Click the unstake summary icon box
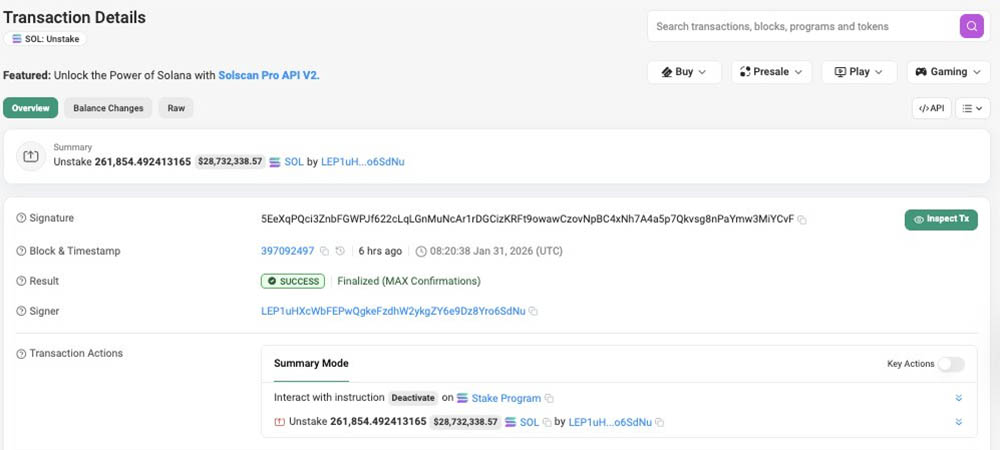Image resolution: width=1000 pixels, height=450 pixels. tap(31, 156)
